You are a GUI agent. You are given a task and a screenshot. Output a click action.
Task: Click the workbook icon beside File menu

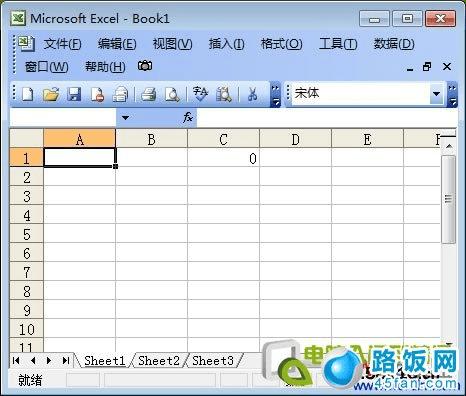[26, 43]
